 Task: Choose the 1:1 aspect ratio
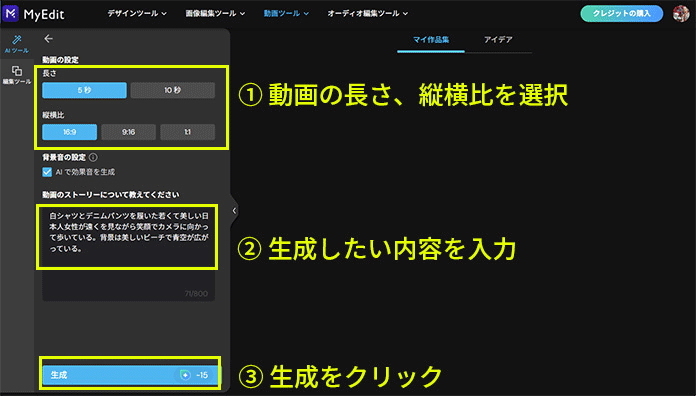(x=187, y=132)
